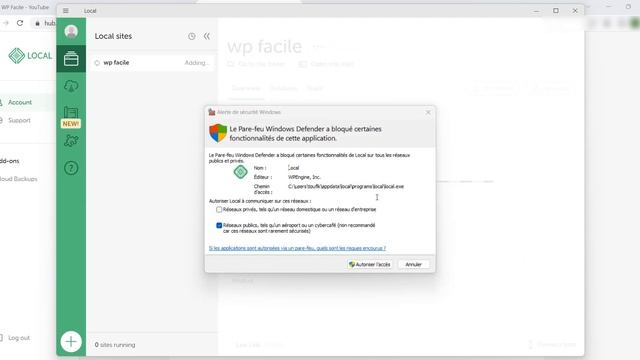This screenshot has width=640, height=360.
Task: Click Log out on the browser page
Action: [19, 338]
